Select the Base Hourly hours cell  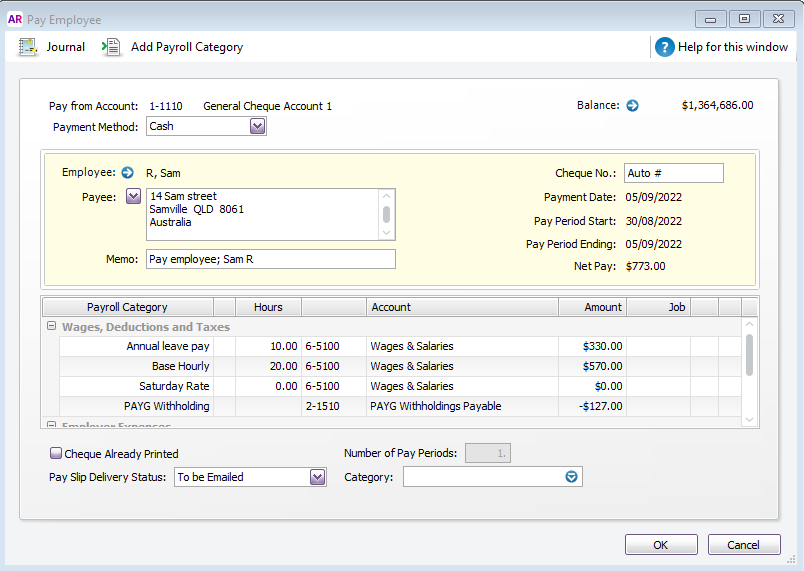tap(268, 366)
